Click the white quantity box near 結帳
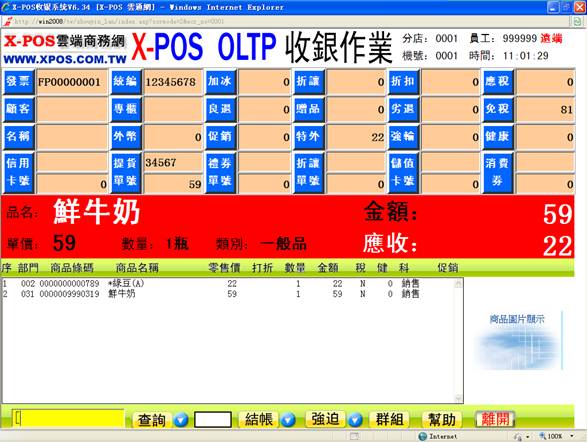The height and width of the screenshot is (442, 587). coord(213,420)
